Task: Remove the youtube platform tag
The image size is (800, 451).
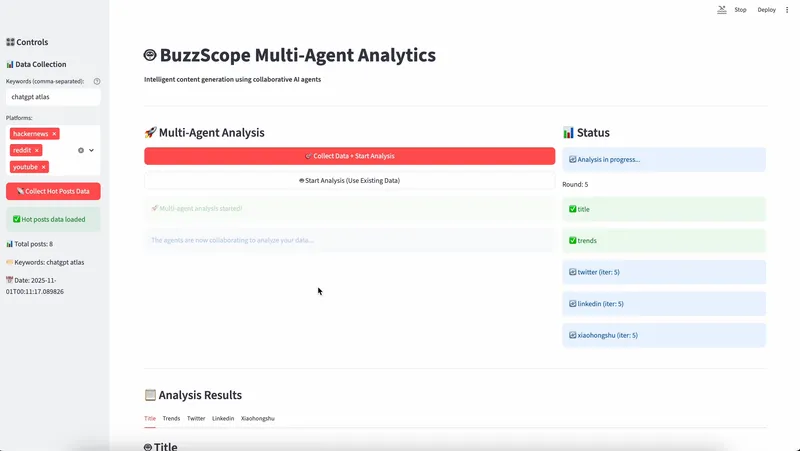Action: 44,167
